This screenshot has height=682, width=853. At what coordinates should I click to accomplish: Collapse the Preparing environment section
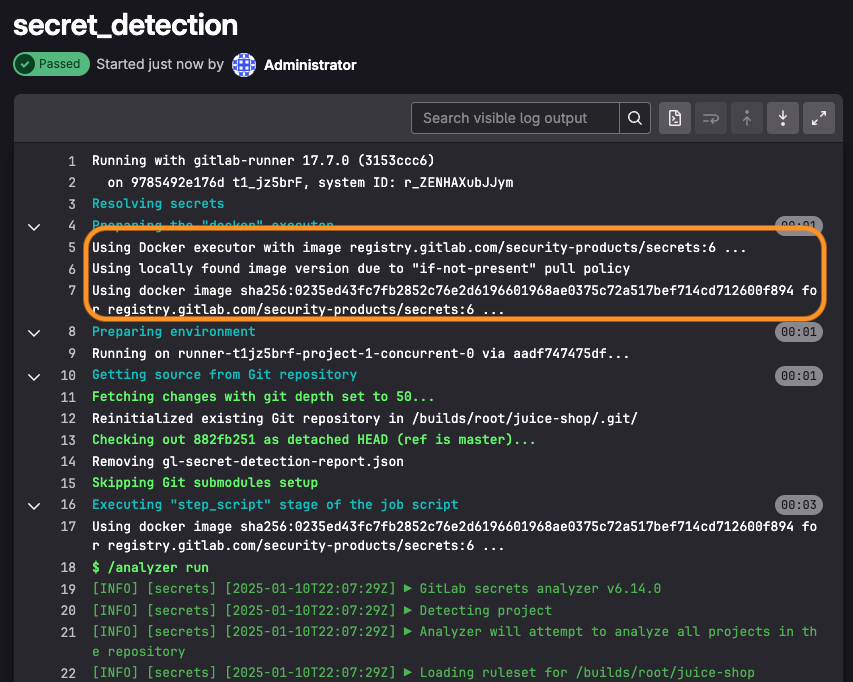[34, 332]
